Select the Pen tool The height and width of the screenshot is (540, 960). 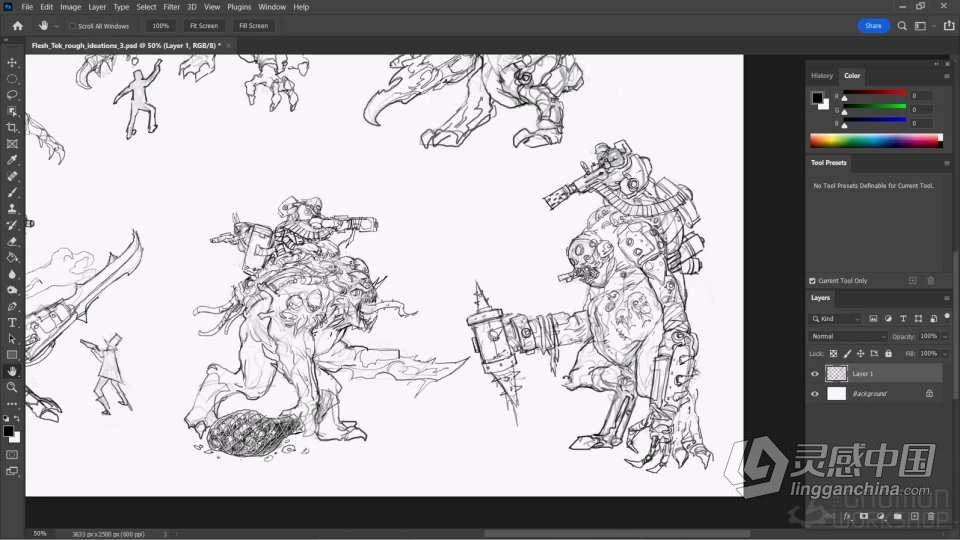[x=12, y=306]
